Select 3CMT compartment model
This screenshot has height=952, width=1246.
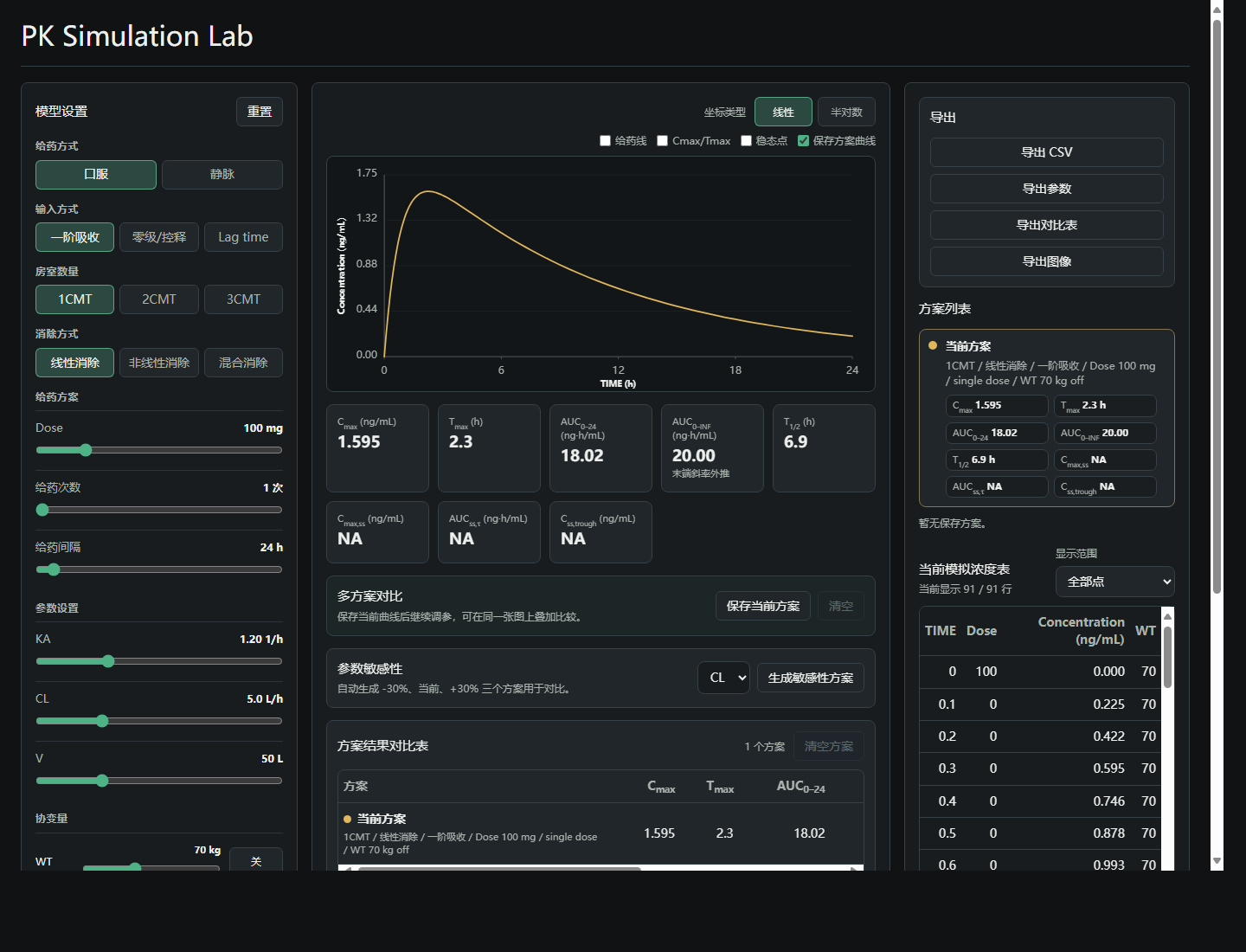(243, 299)
